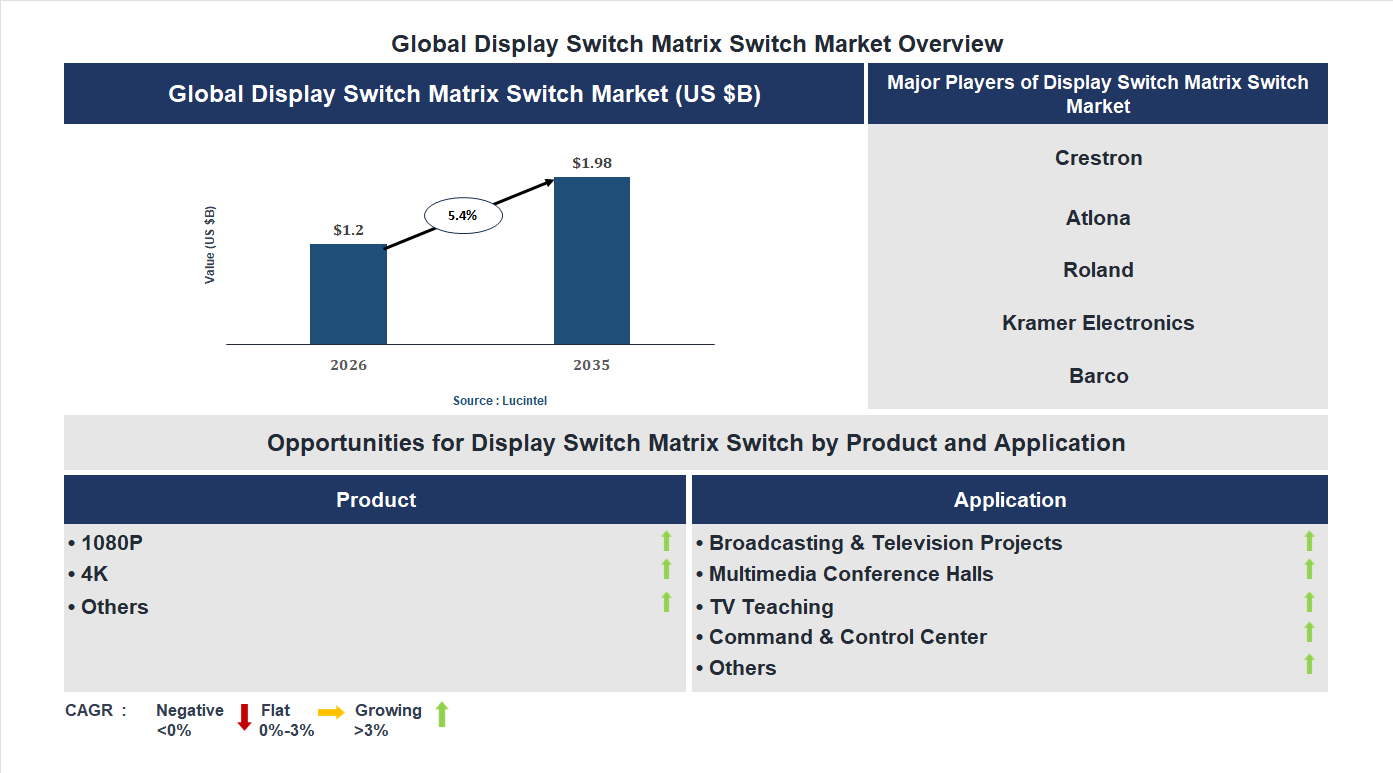The height and width of the screenshot is (773, 1393).
Task: Click the arrow beside Command & Control Center
Action: point(1310,635)
